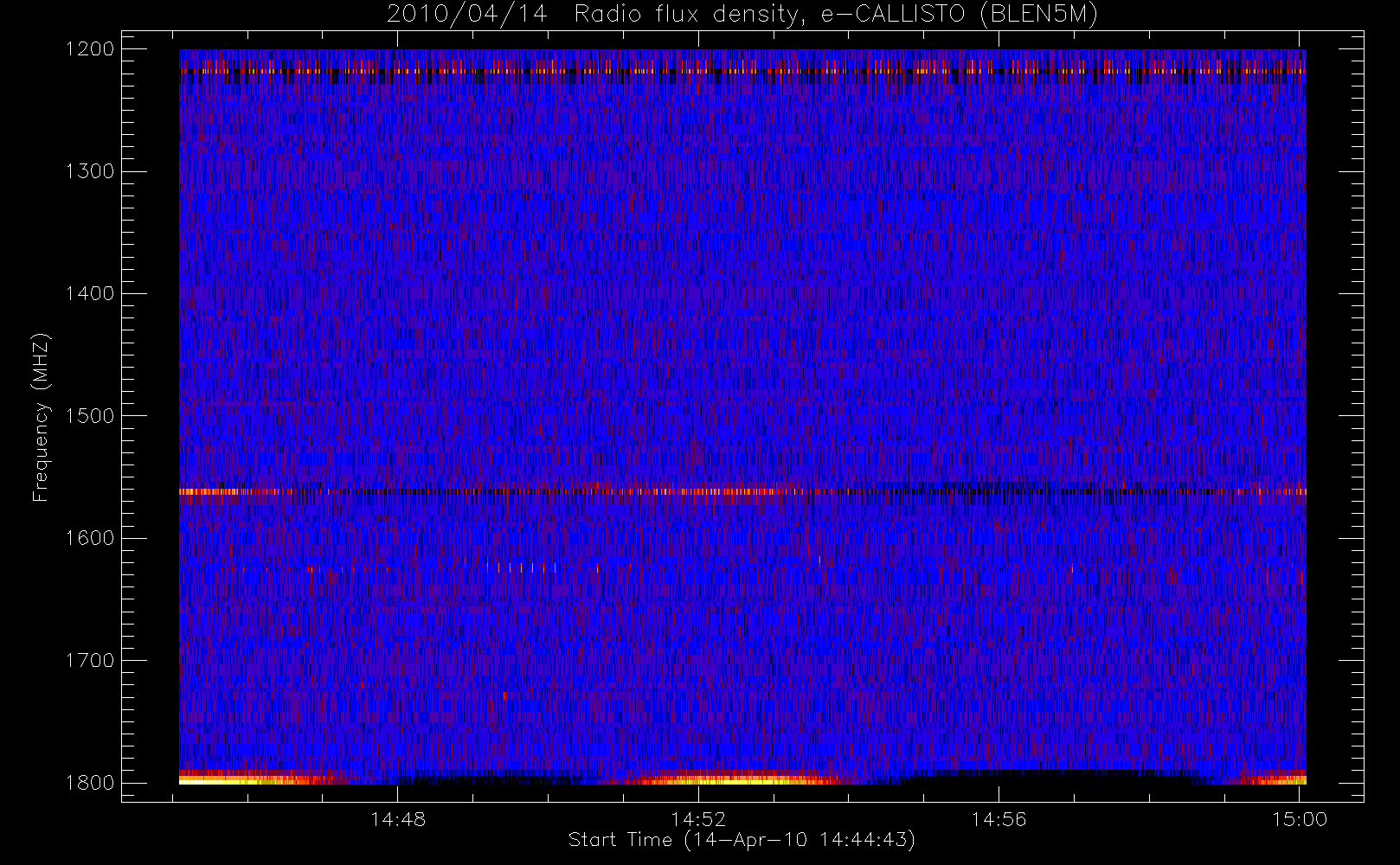Select the 1800 frequency tick label

[91, 783]
